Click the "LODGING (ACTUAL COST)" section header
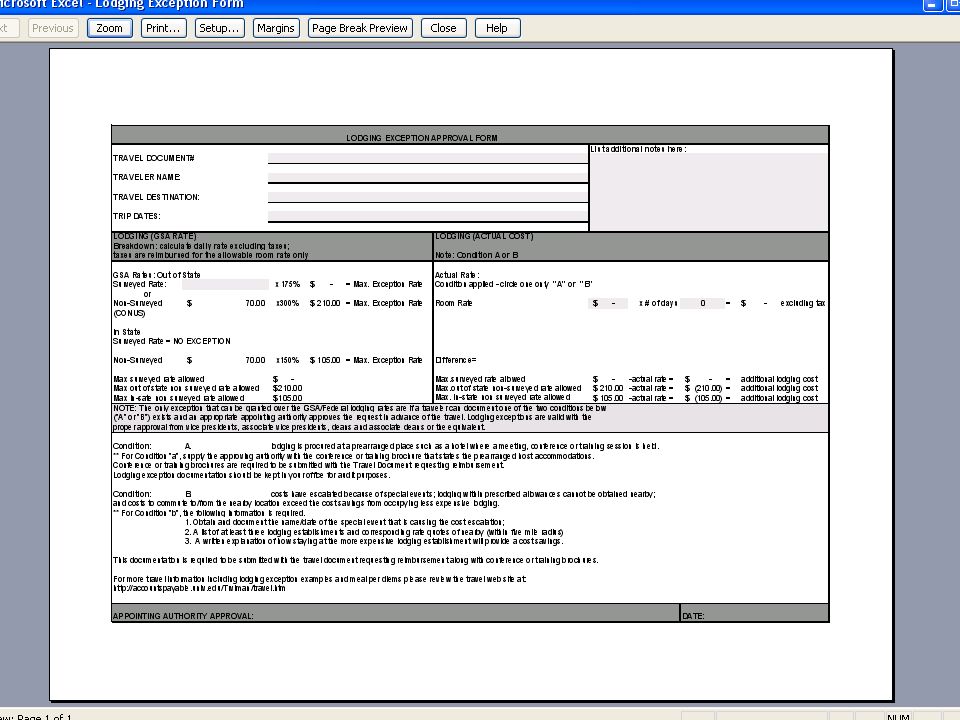Screen dimensions: 960x720 (x=484, y=236)
